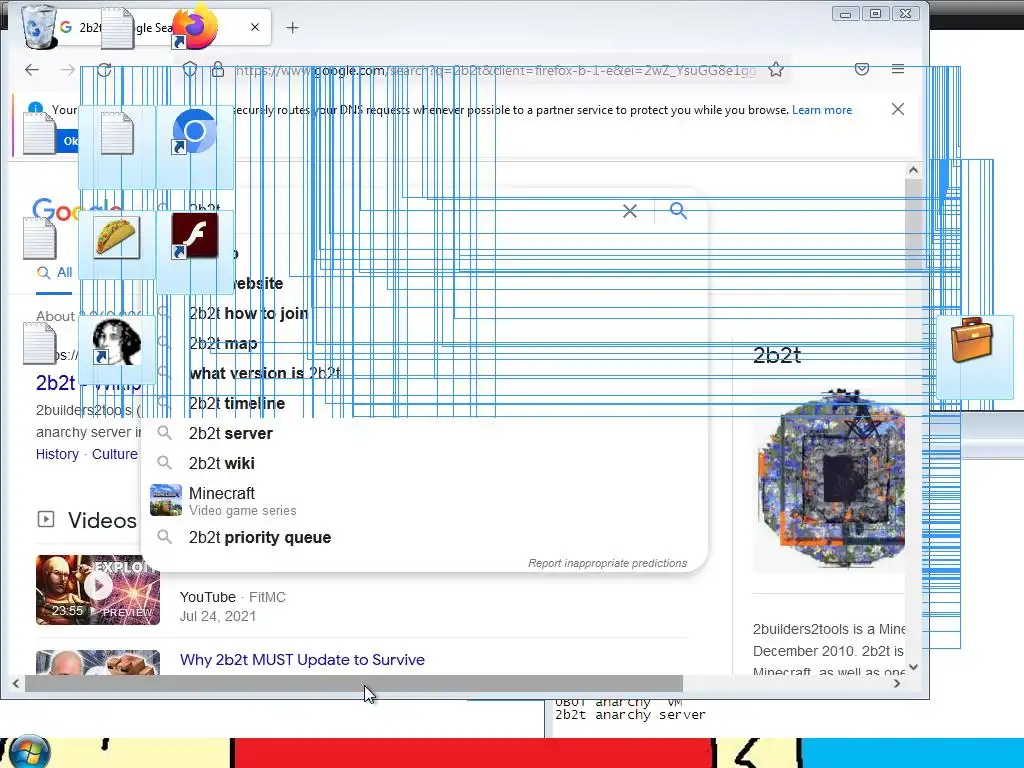
Task: Launch the Flash Player desktop shortcut
Action: tap(195, 236)
